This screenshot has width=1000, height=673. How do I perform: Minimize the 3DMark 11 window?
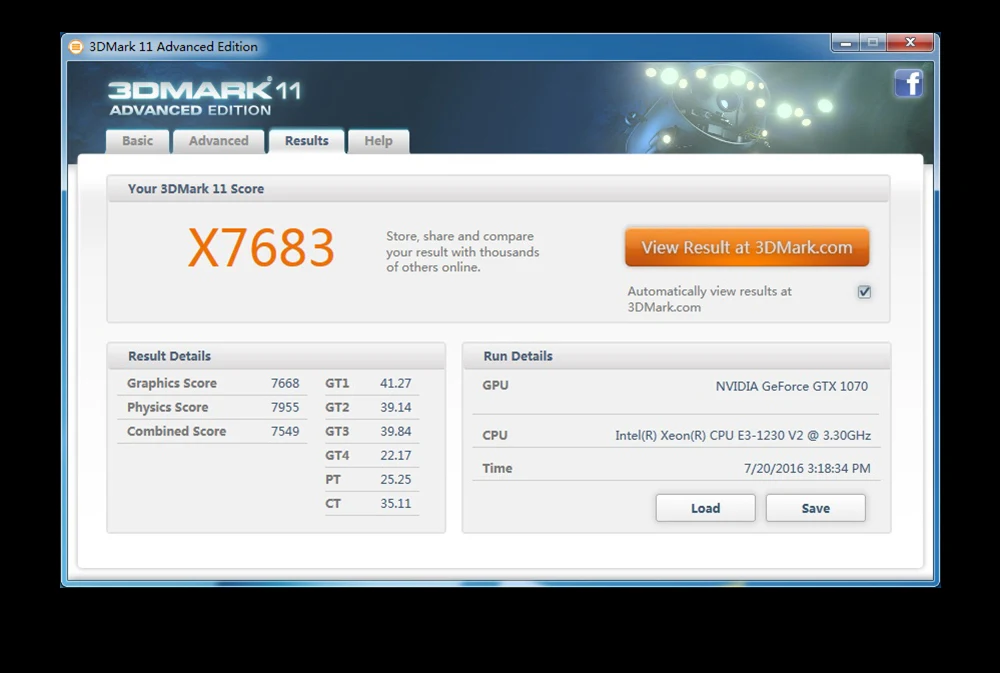pos(846,43)
